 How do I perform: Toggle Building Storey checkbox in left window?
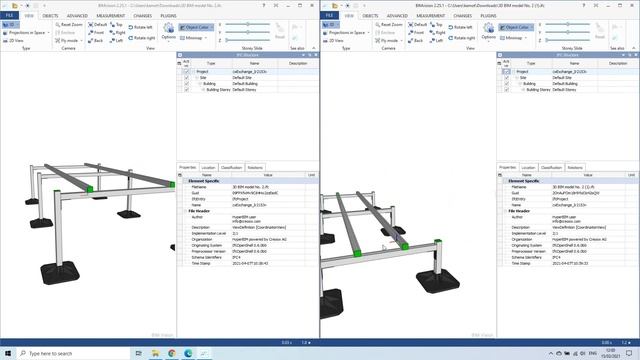pyautogui.click(x=187, y=89)
